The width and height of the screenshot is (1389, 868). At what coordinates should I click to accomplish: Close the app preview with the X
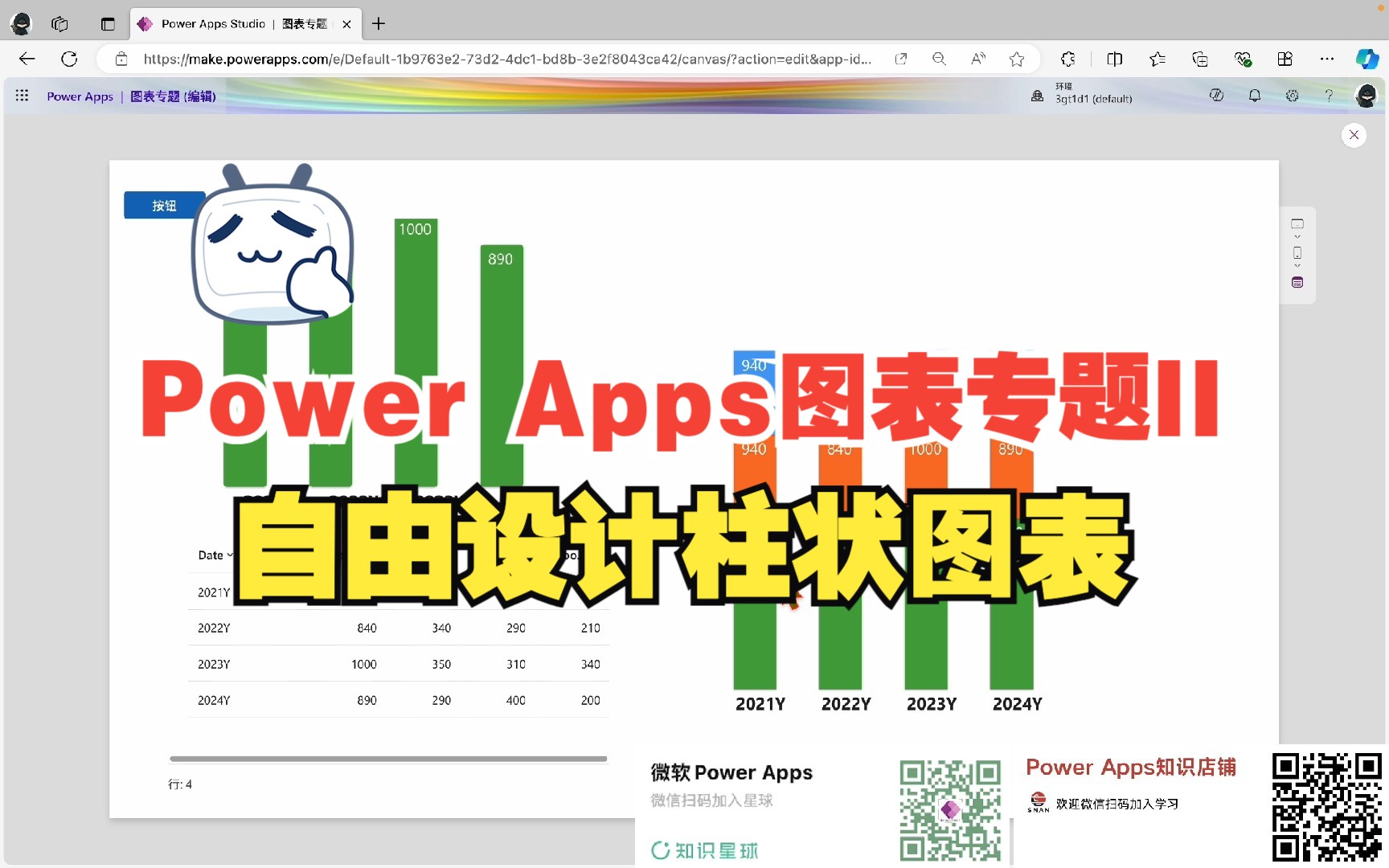point(1354,135)
